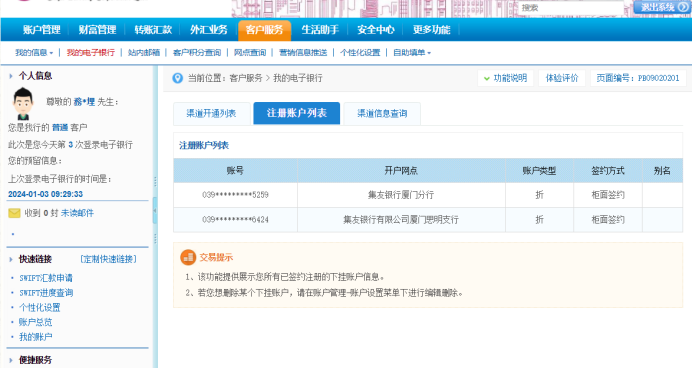Open SWIFT汇款申请 quick link
The width and height of the screenshot is (693, 368).
coord(46,278)
